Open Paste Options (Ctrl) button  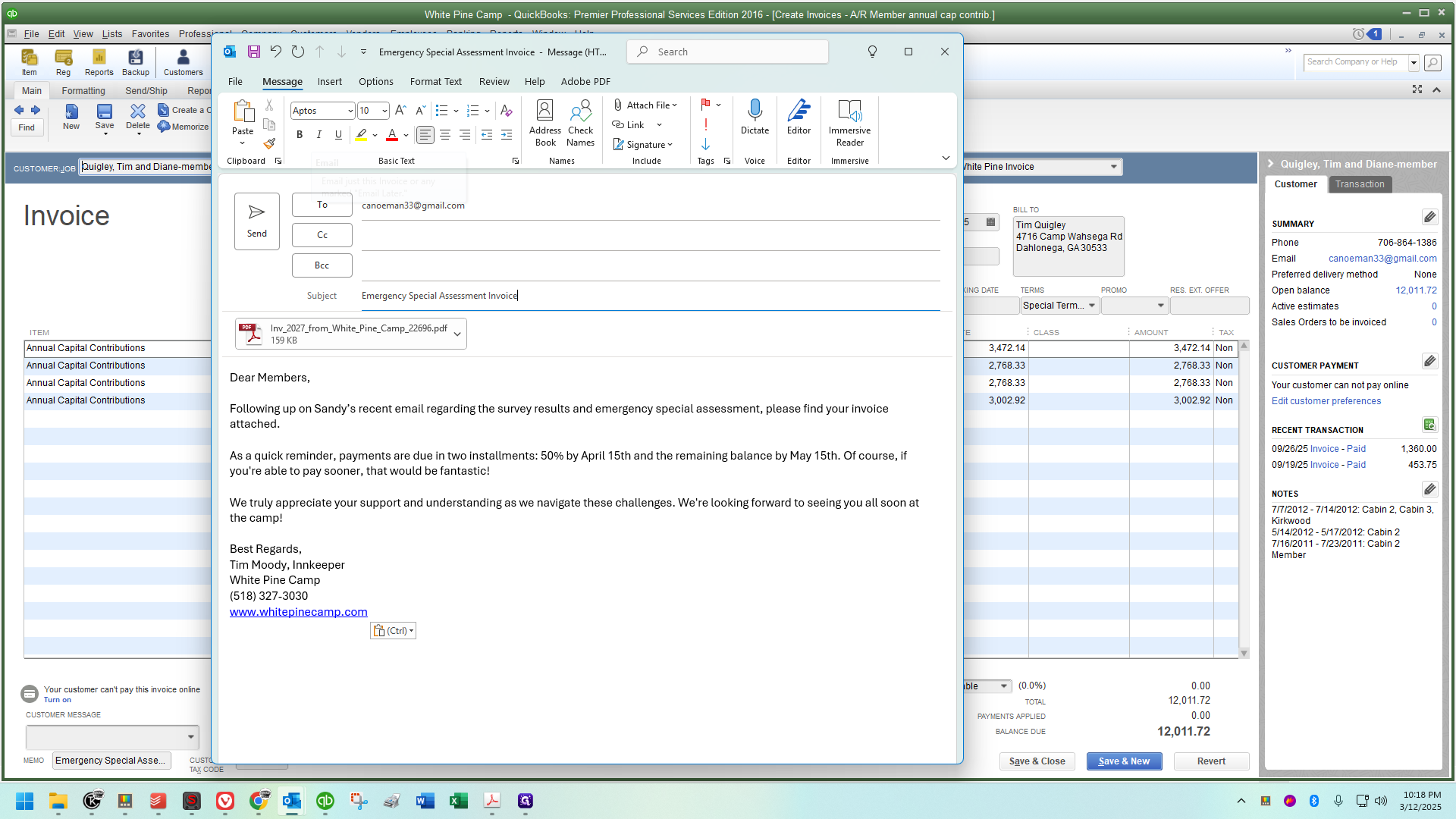click(x=393, y=631)
